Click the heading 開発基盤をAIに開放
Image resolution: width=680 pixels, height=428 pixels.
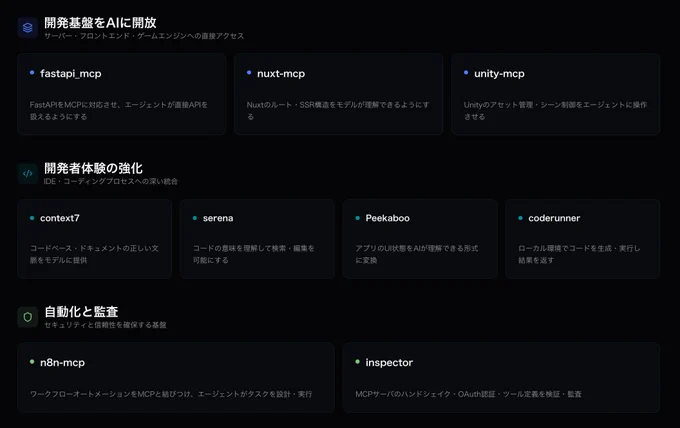(x=100, y=23)
